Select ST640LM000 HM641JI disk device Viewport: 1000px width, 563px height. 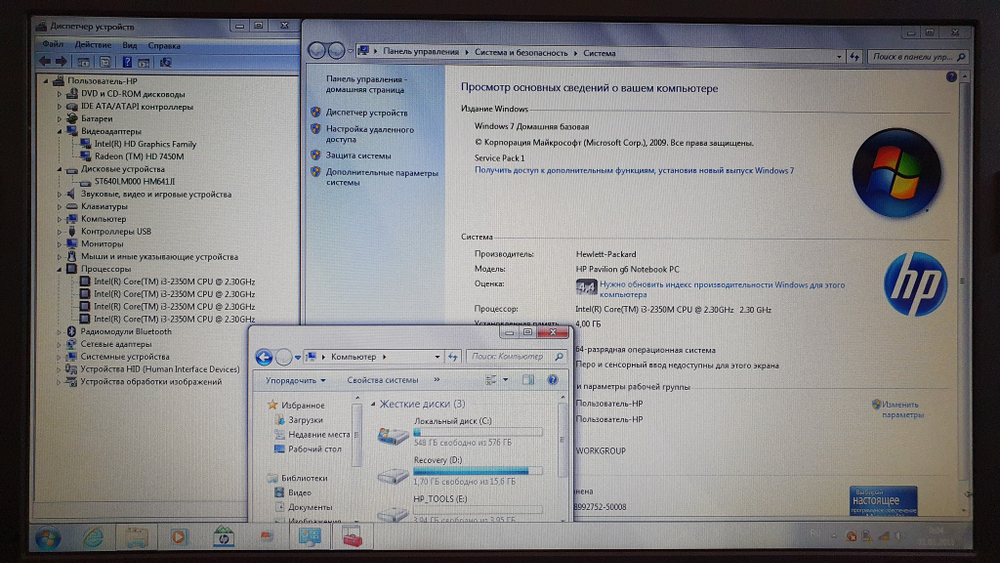135,181
